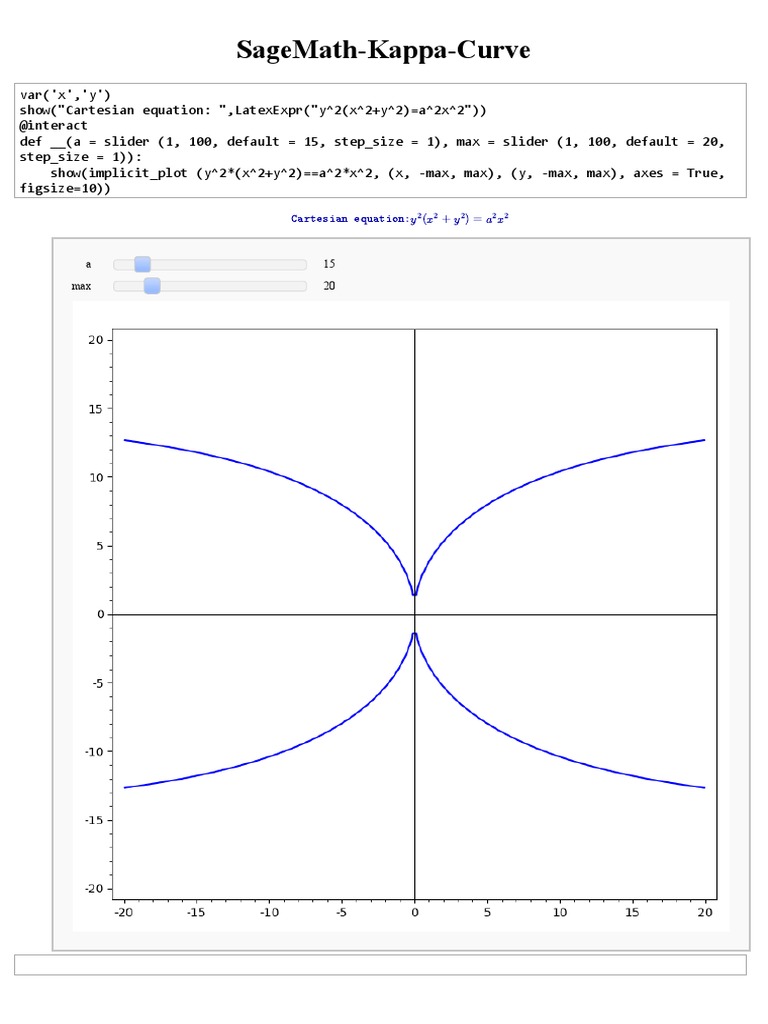Click the '@interact' line in the code
Screen dimensions: 768x1024
tap(53, 125)
